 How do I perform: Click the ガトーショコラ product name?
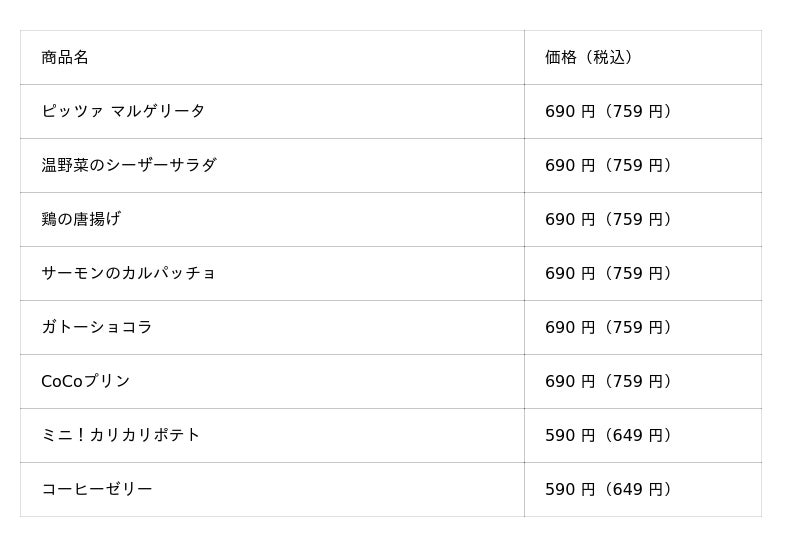(97, 328)
